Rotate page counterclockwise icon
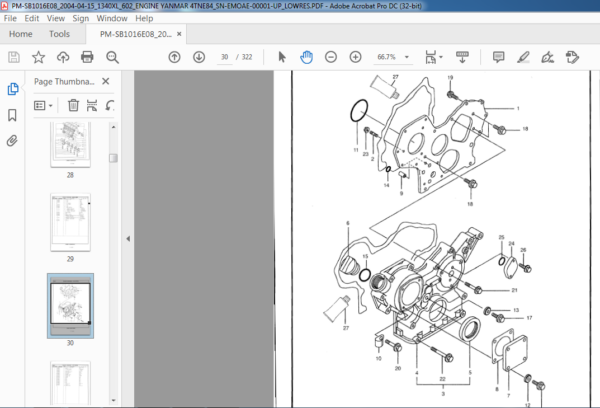 (109, 105)
